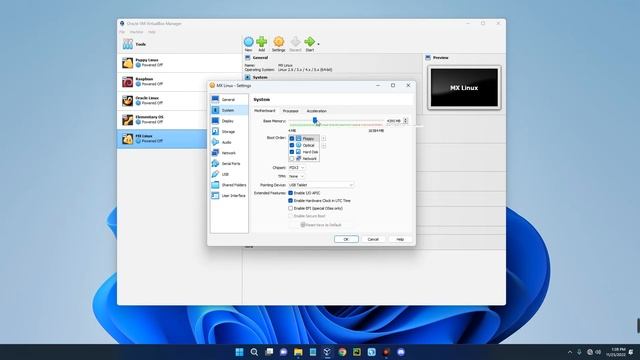
Task: Switch to Processor tab
Action: pyautogui.click(x=291, y=111)
